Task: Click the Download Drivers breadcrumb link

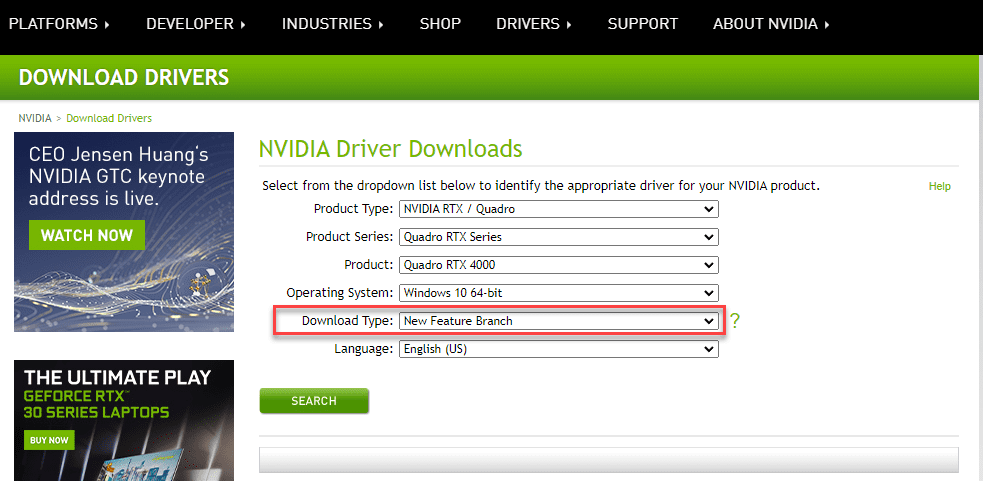Action: pyautogui.click(x=109, y=118)
